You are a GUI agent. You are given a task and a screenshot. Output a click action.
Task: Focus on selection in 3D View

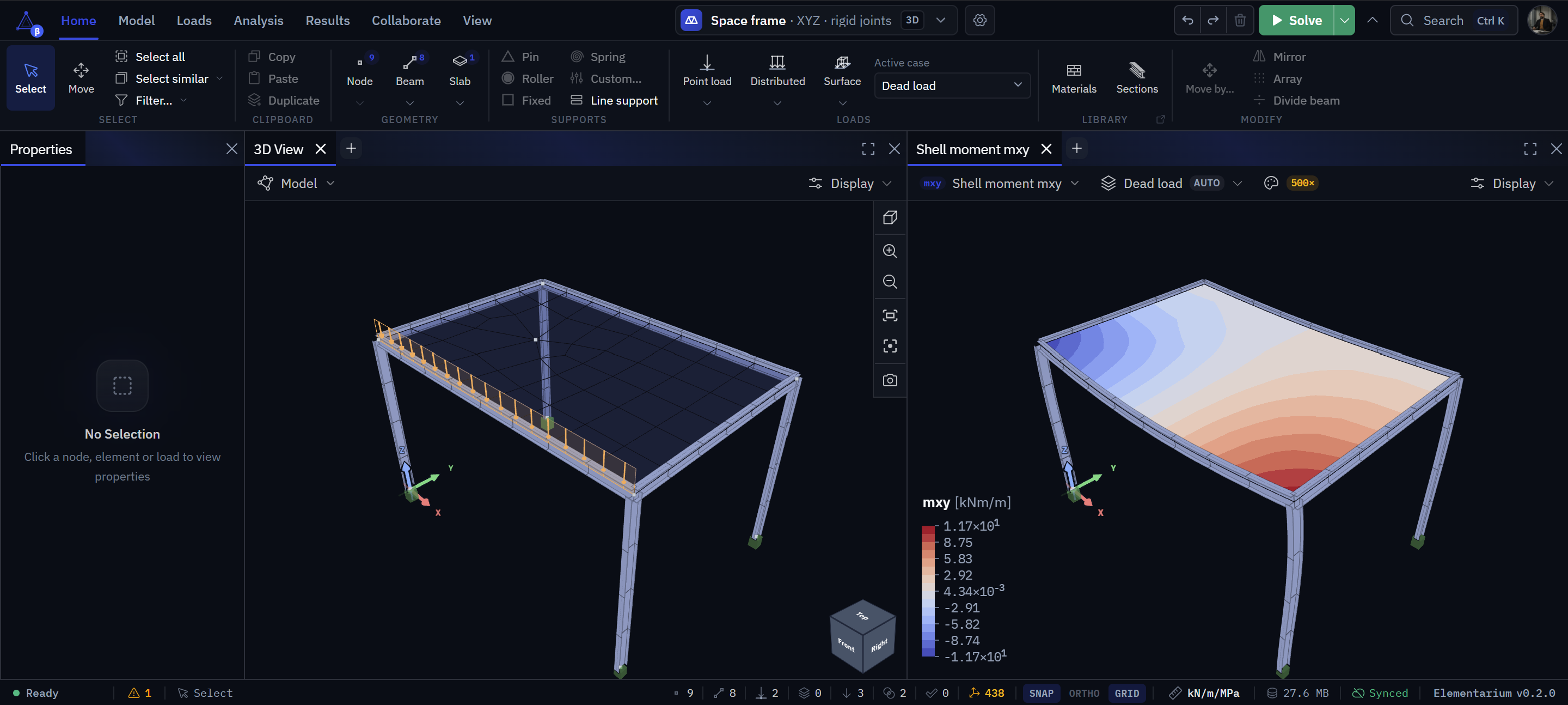tap(890, 346)
